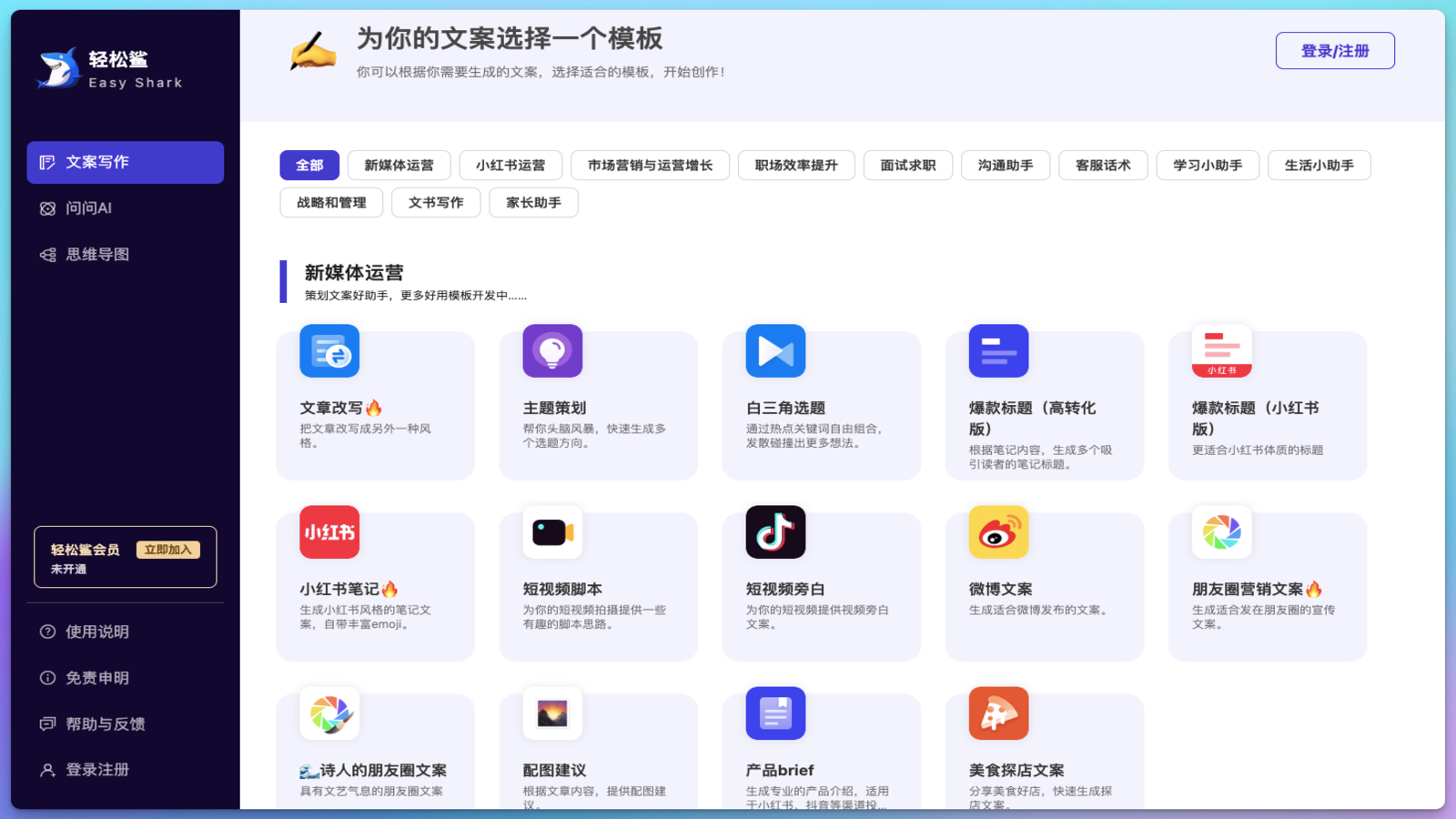This screenshot has height=819, width=1456.
Task: Click the 登录/注册 button
Action: (x=1335, y=51)
